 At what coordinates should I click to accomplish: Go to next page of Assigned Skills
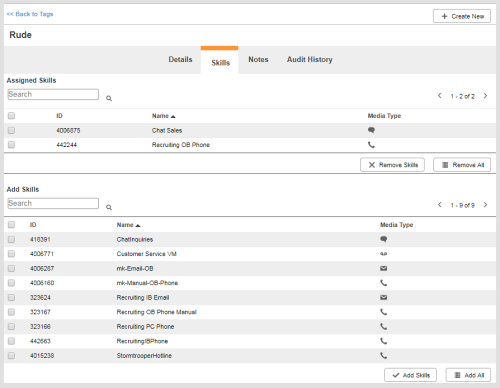click(485, 96)
